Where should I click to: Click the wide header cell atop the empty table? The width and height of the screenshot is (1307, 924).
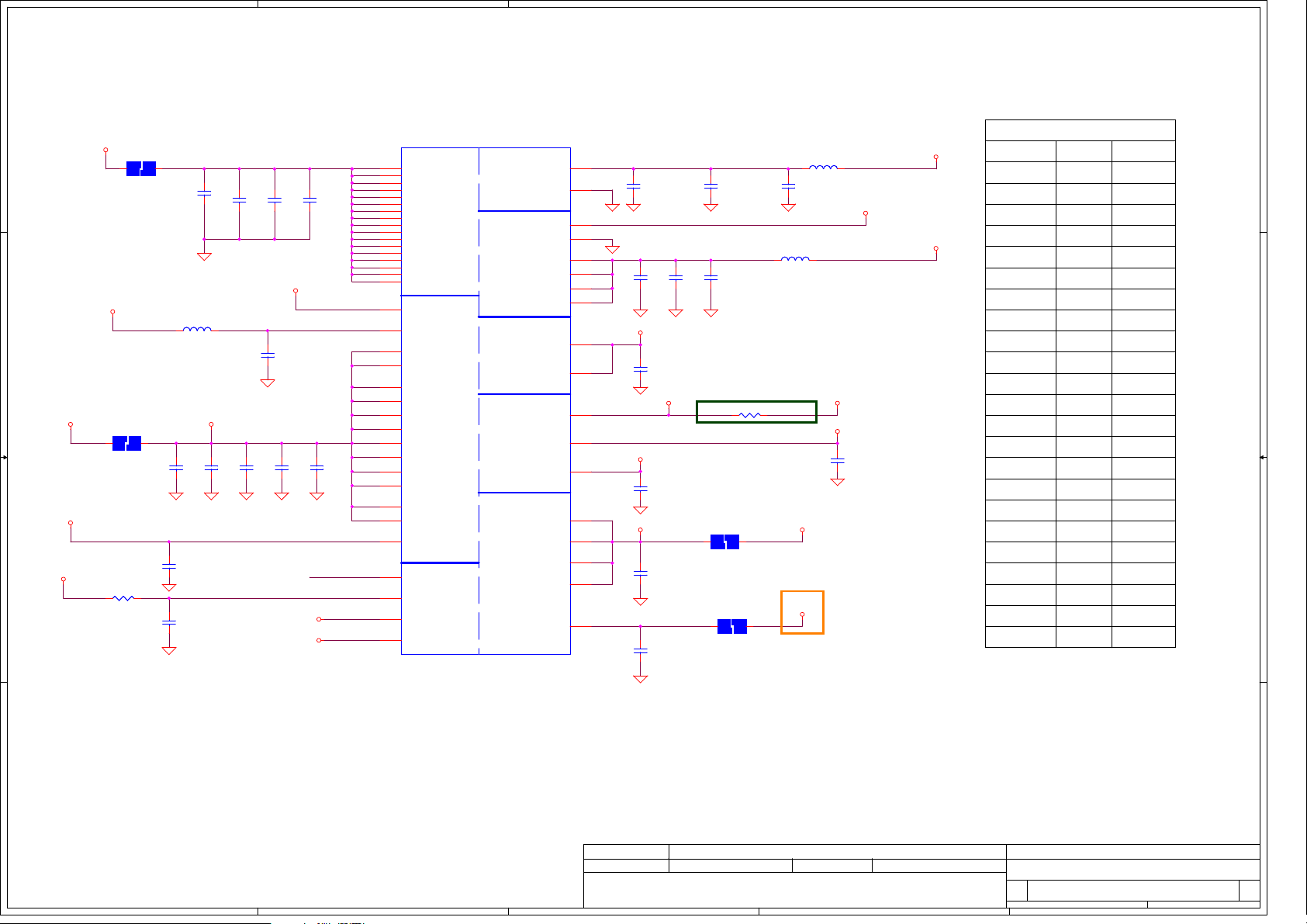click(x=1081, y=130)
